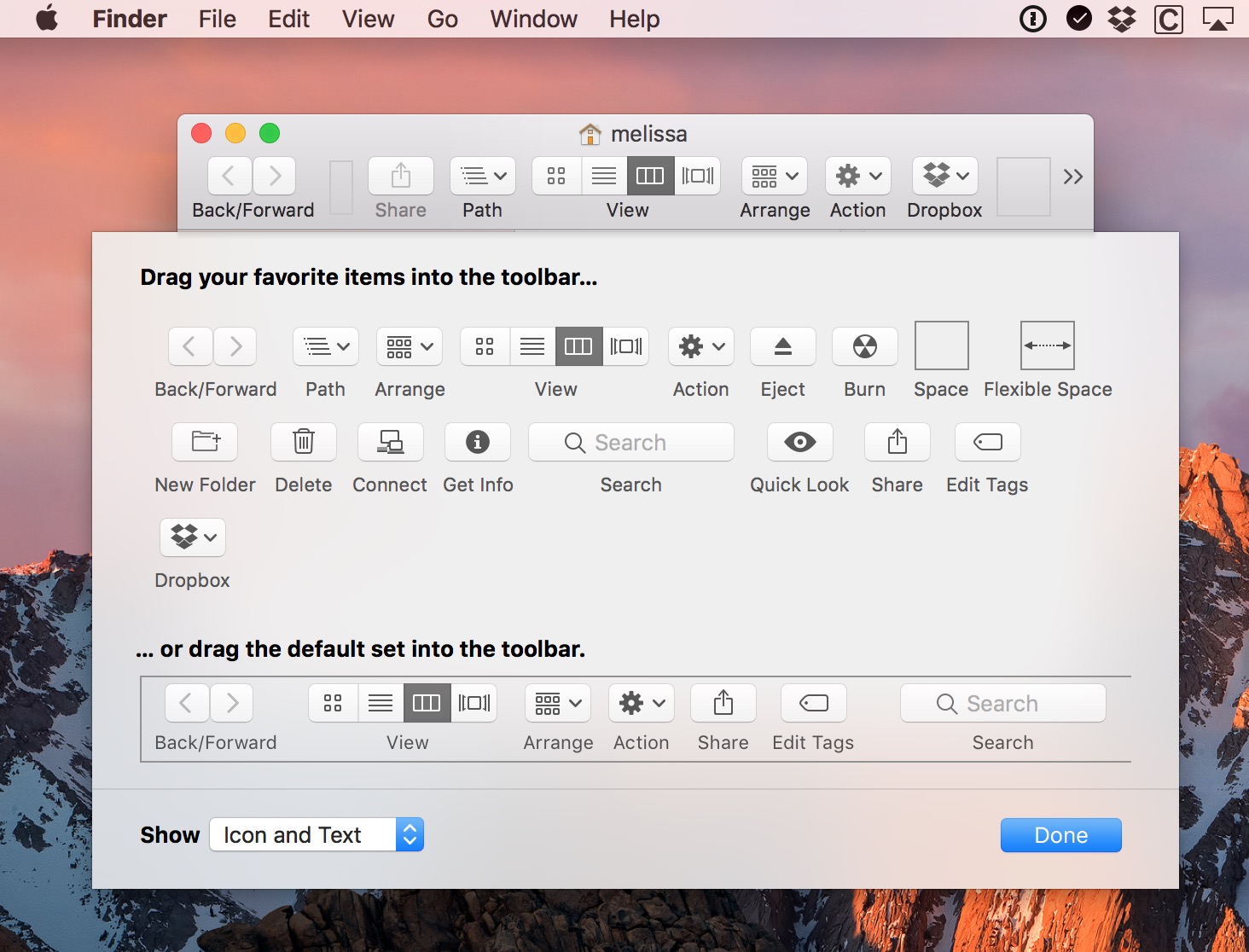Expand the toolbar overflow double chevron
Viewport: 1249px width, 952px height.
click(1072, 177)
